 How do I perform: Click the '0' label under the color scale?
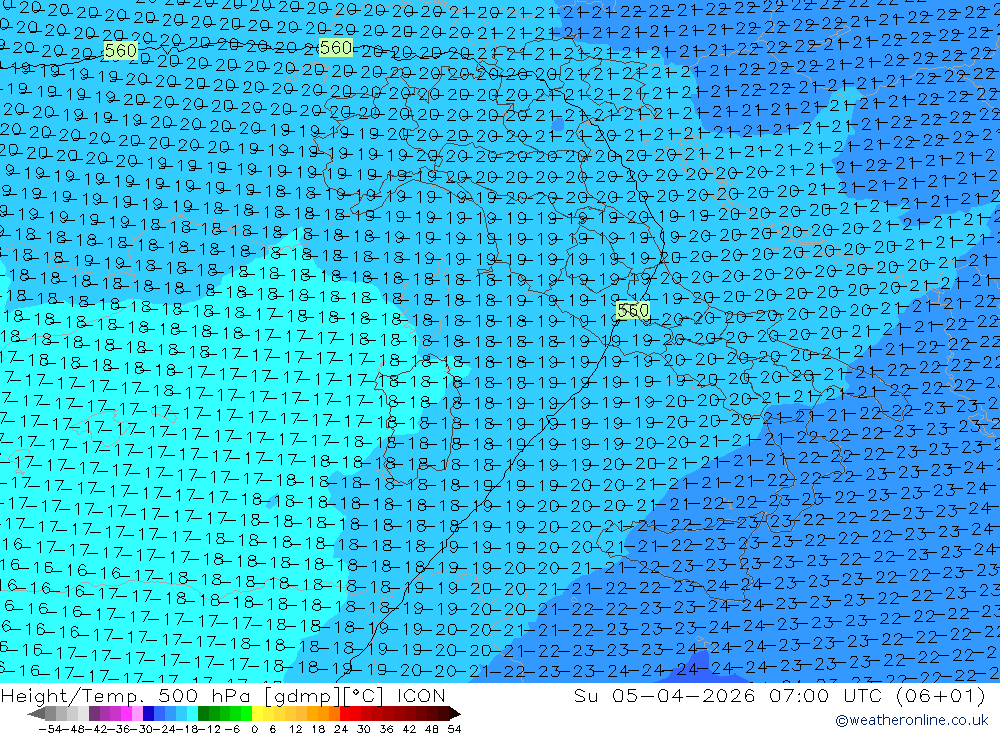click(x=254, y=729)
